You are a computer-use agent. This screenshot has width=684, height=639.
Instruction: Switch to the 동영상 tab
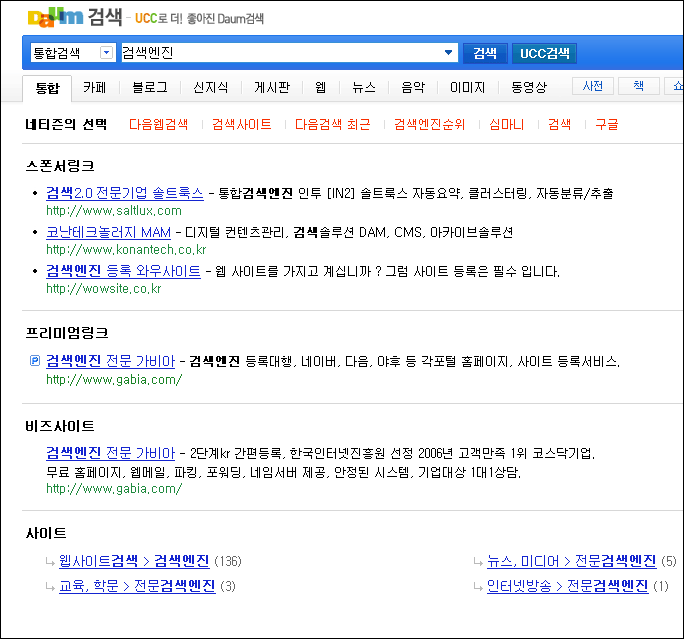click(x=529, y=87)
